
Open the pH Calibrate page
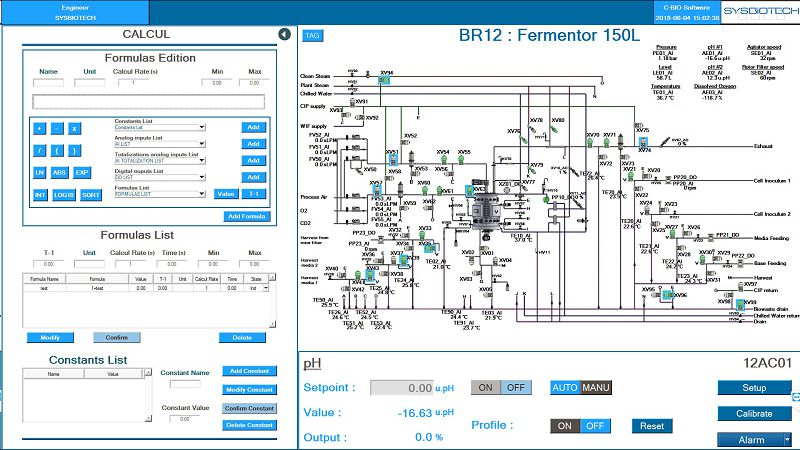click(x=755, y=414)
